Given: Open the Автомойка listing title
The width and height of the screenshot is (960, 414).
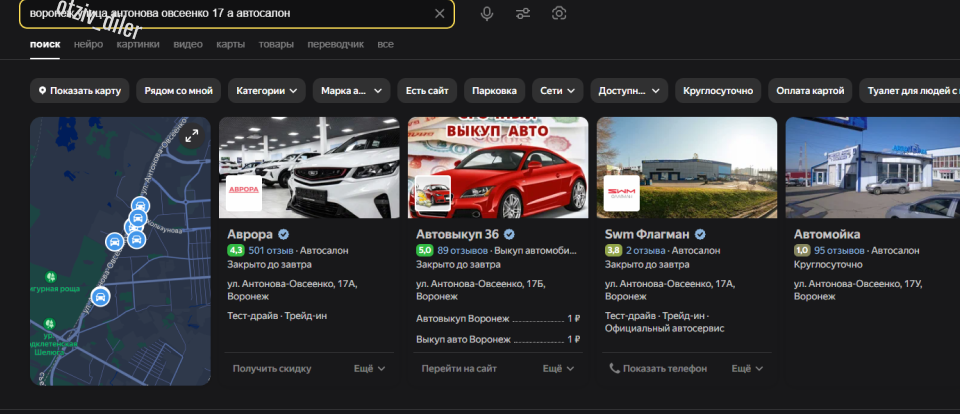Looking at the screenshot, I should pos(827,234).
